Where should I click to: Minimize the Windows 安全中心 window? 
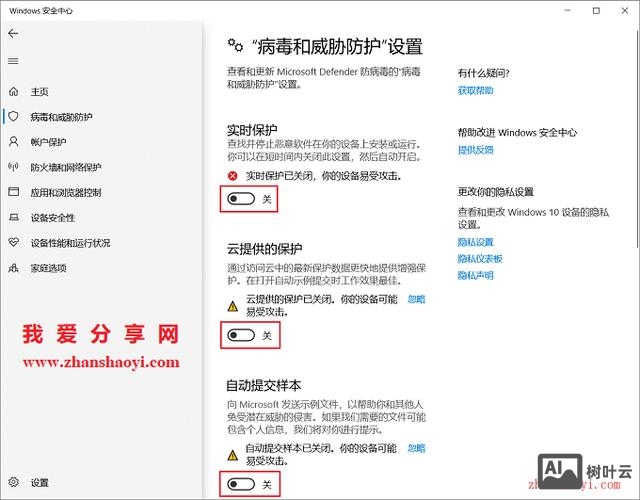[x=567, y=11]
